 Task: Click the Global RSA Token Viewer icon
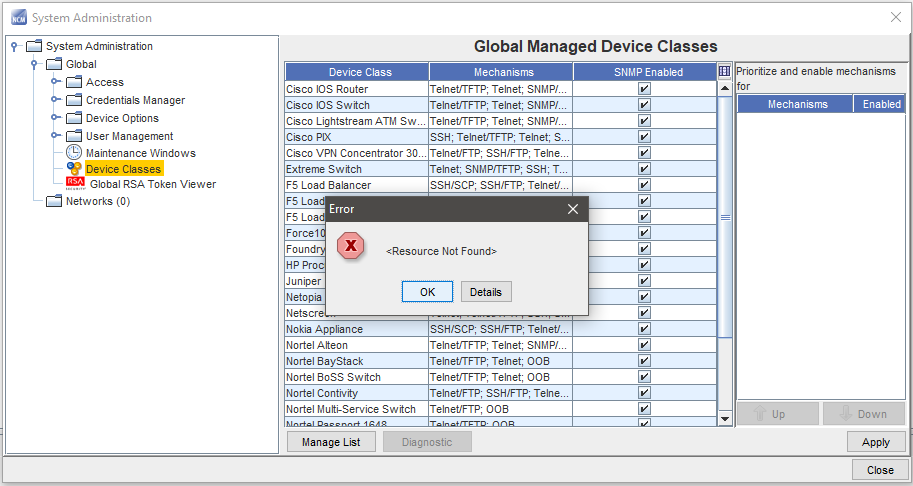(x=75, y=184)
